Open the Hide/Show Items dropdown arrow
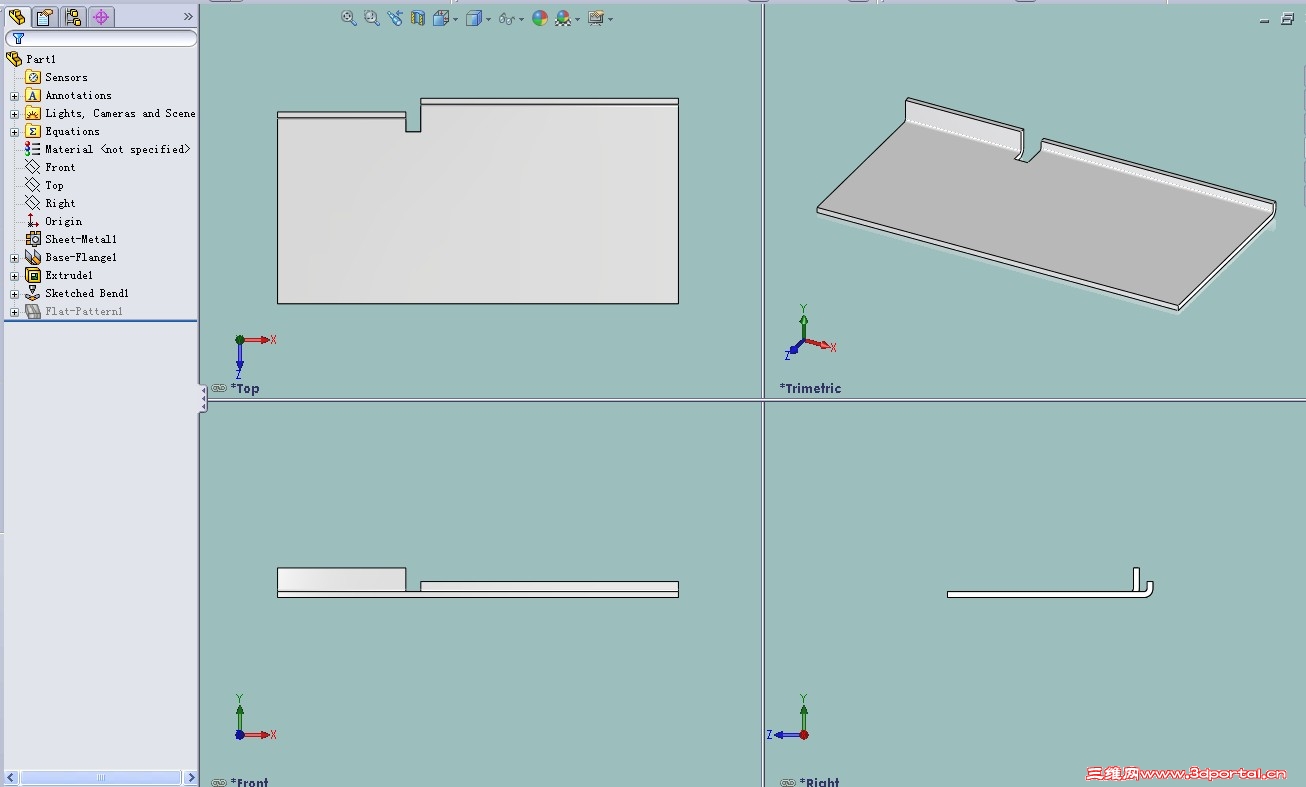This screenshot has width=1306, height=787. pos(522,19)
